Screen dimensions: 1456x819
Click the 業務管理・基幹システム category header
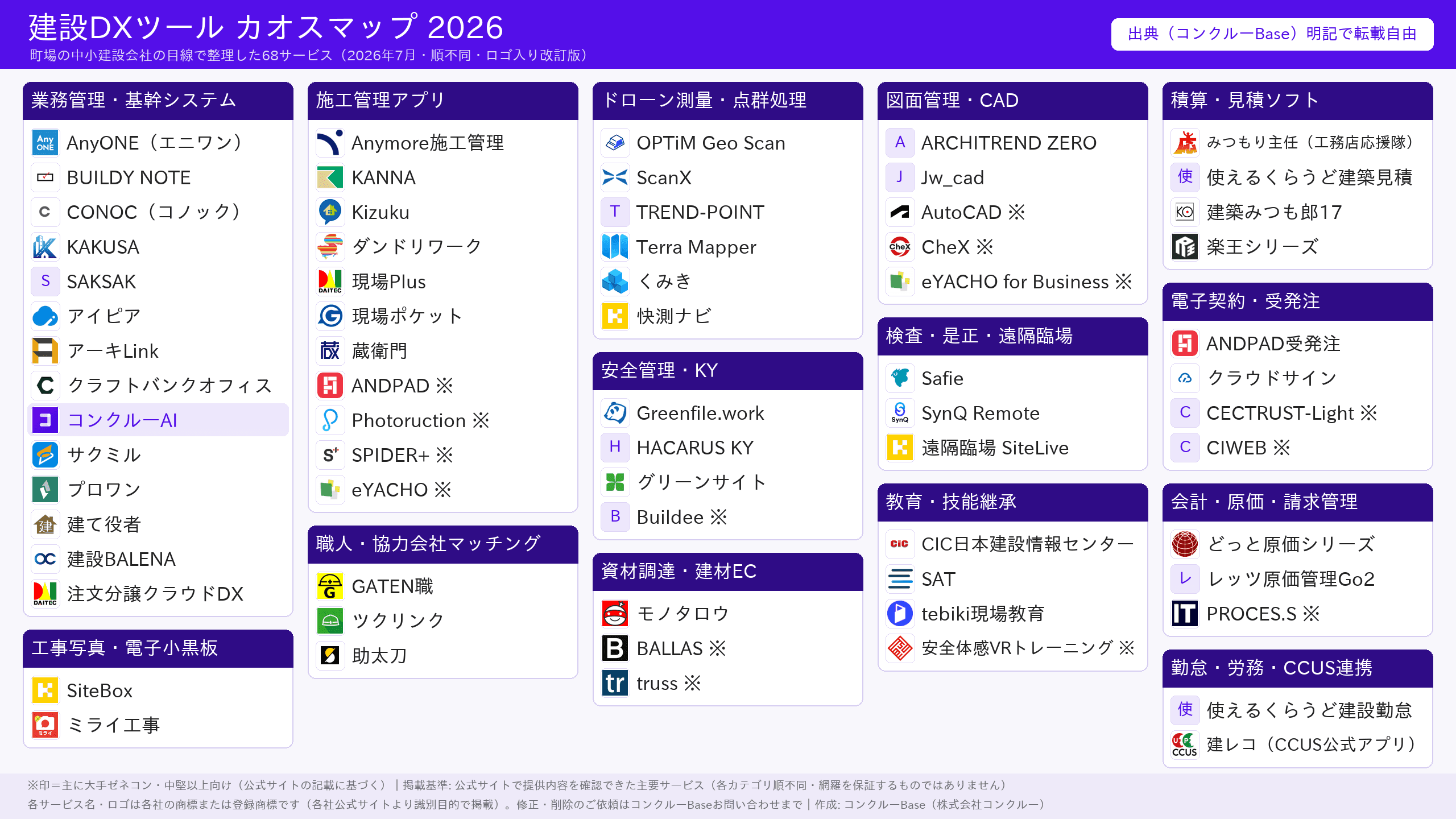158,101
